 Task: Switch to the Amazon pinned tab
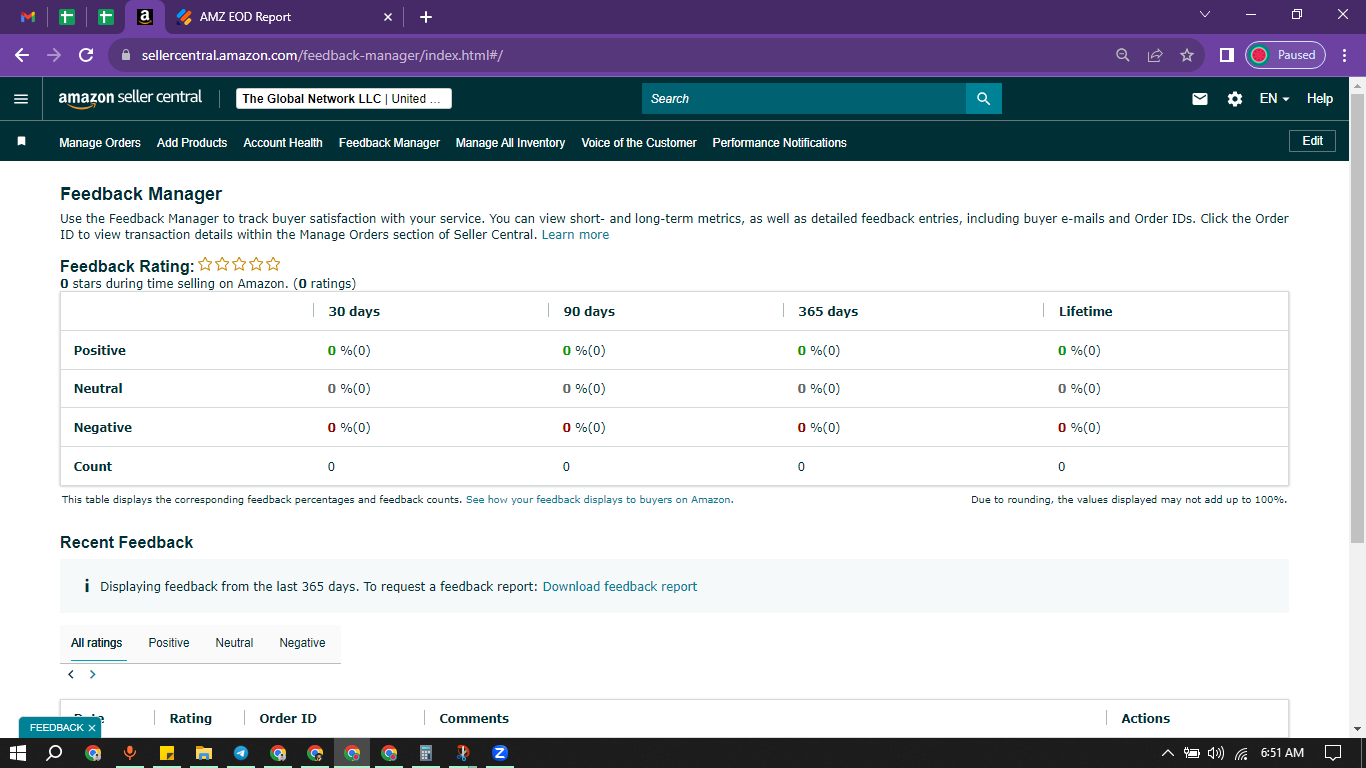point(145,17)
